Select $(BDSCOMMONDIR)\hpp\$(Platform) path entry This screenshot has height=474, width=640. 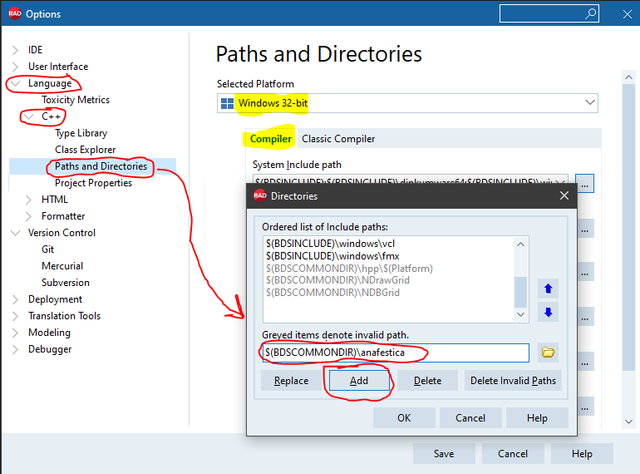pos(349,269)
